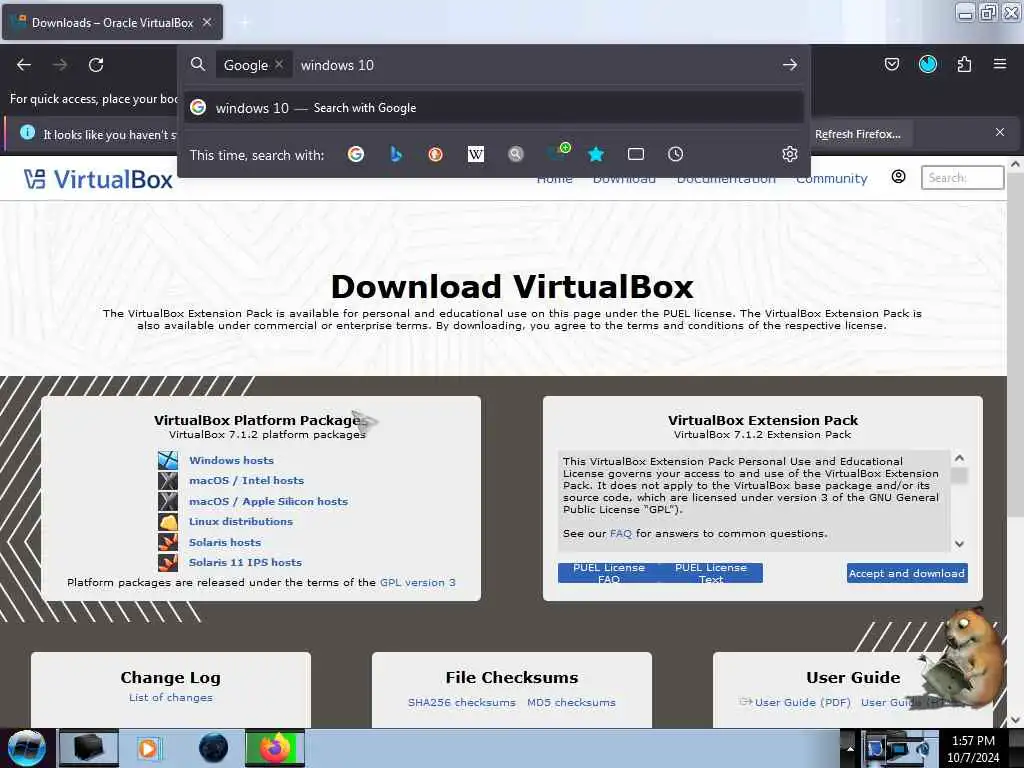
Task: Click the page scrollbar up arrow
Action: tap(1015, 165)
